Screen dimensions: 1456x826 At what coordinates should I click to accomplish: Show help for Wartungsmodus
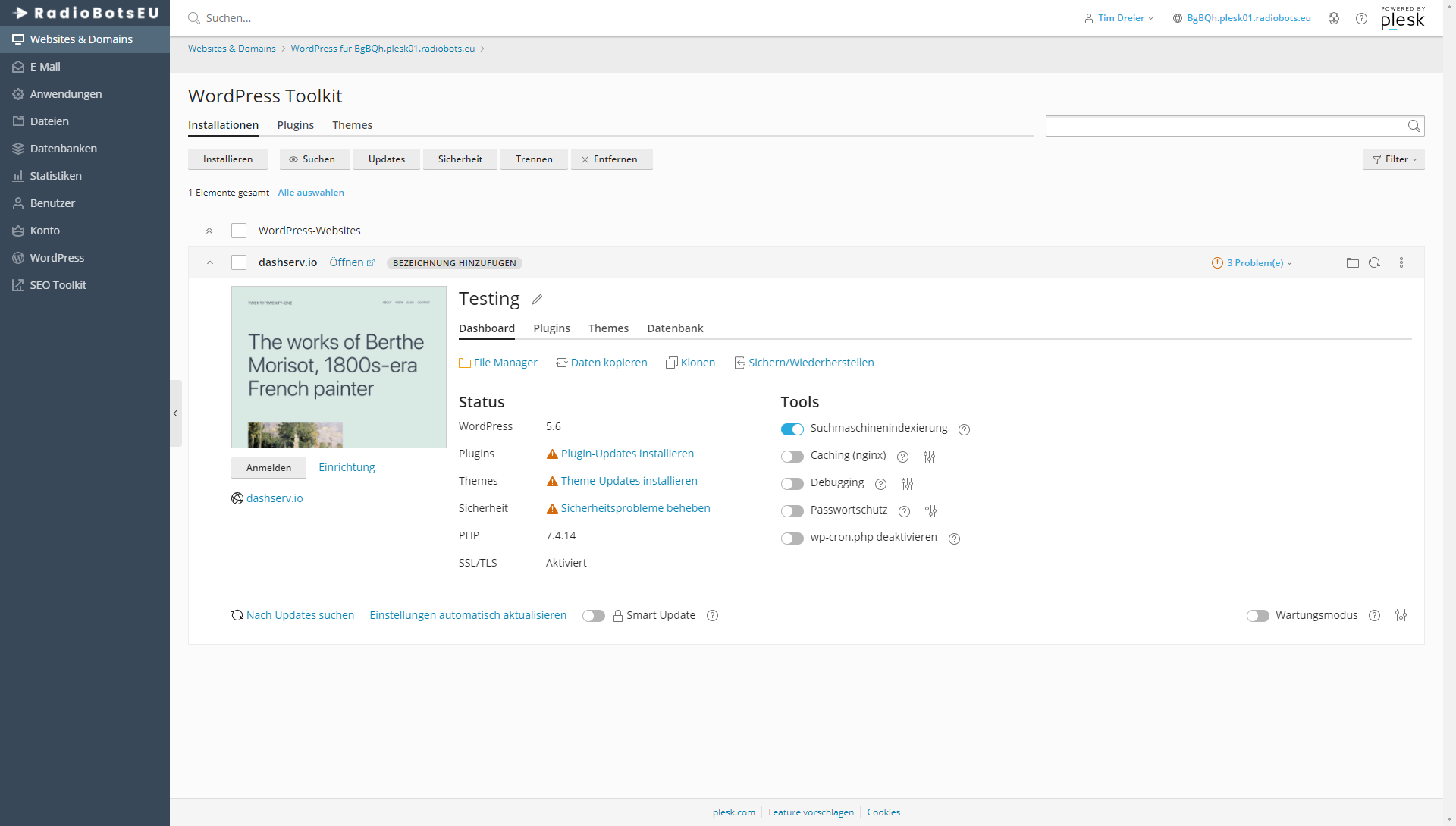(1374, 616)
